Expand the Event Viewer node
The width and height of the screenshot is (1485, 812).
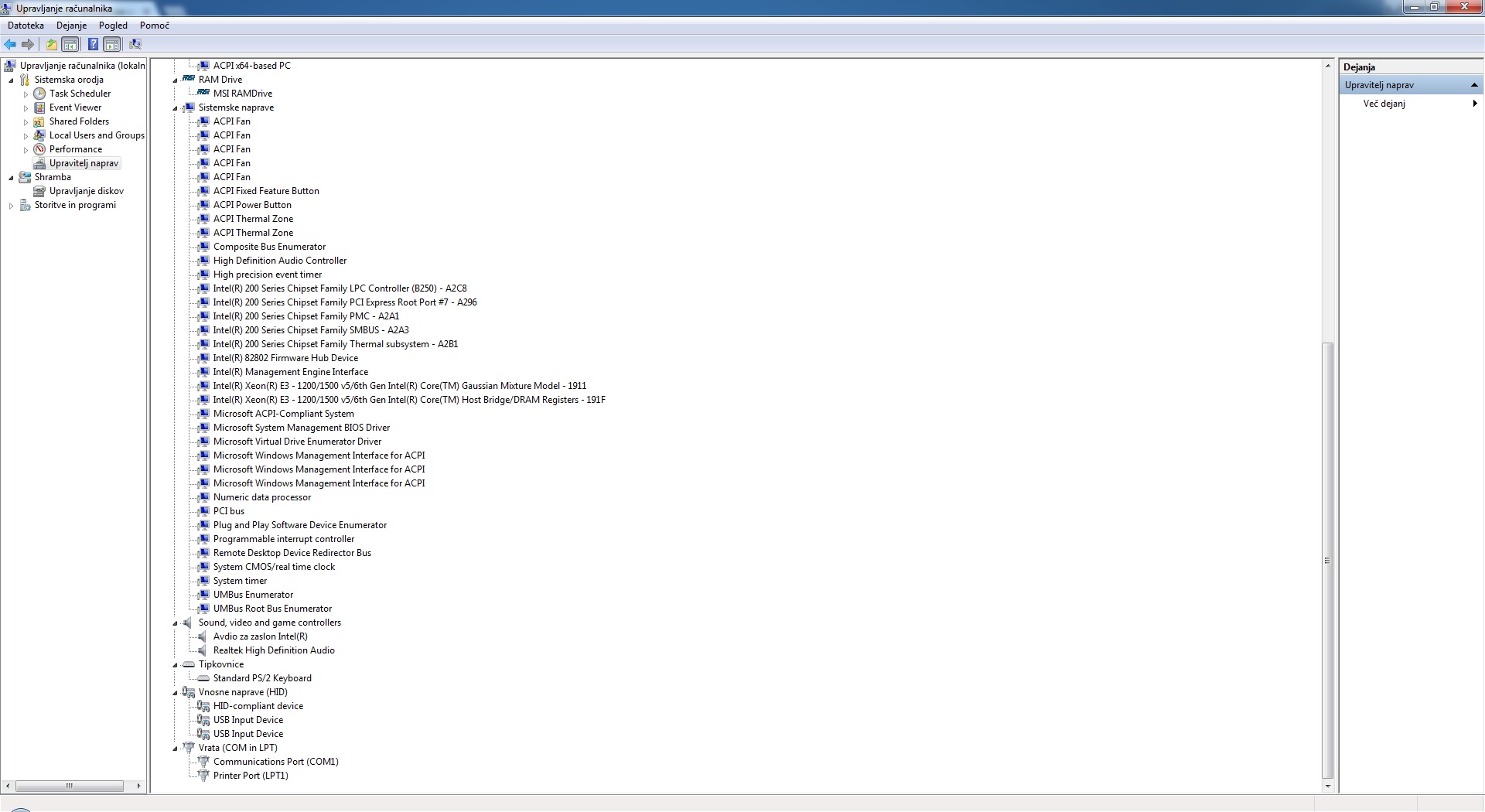pos(26,108)
